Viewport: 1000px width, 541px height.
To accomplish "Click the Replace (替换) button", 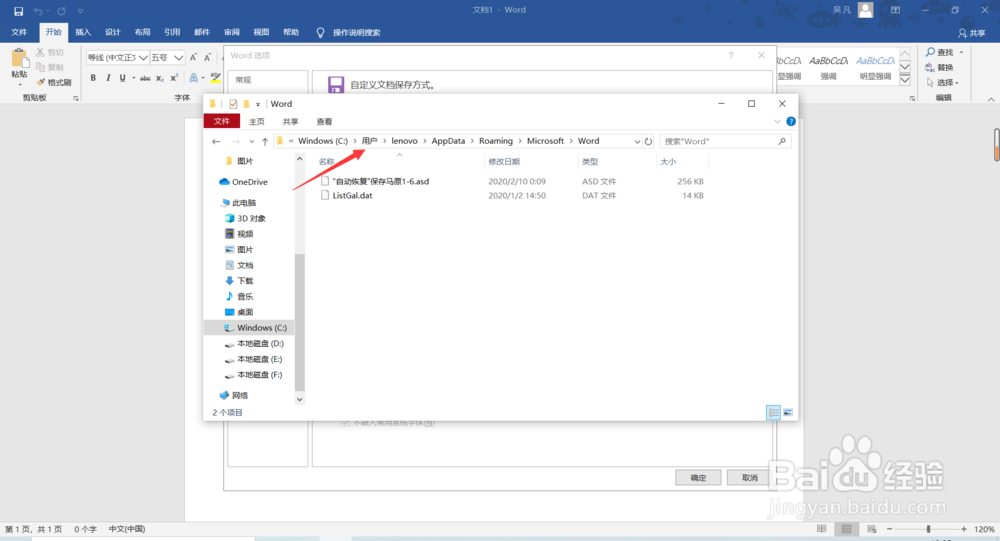I will tap(939, 68).
